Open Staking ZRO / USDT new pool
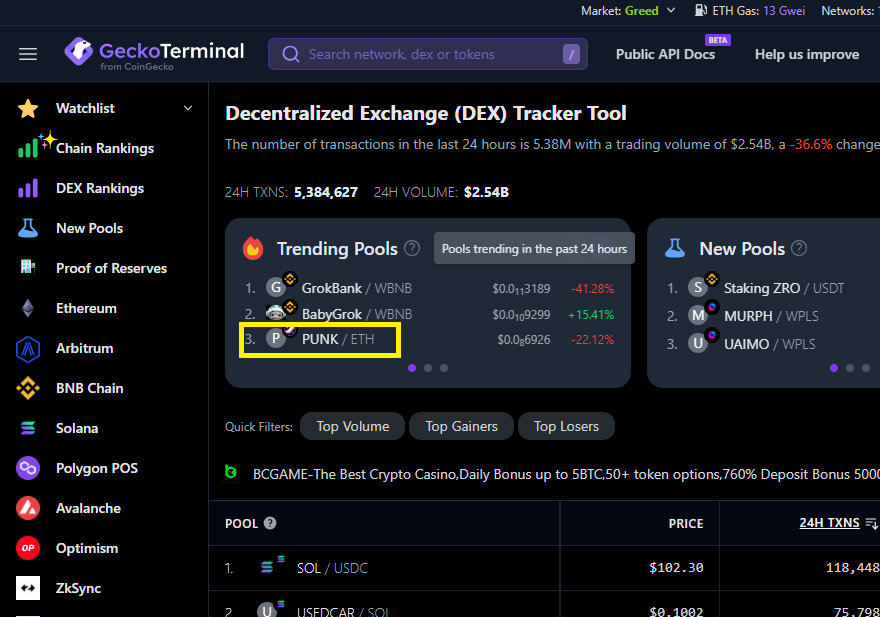The width and height of the screenshot is (880, 617). click(783, 288)
